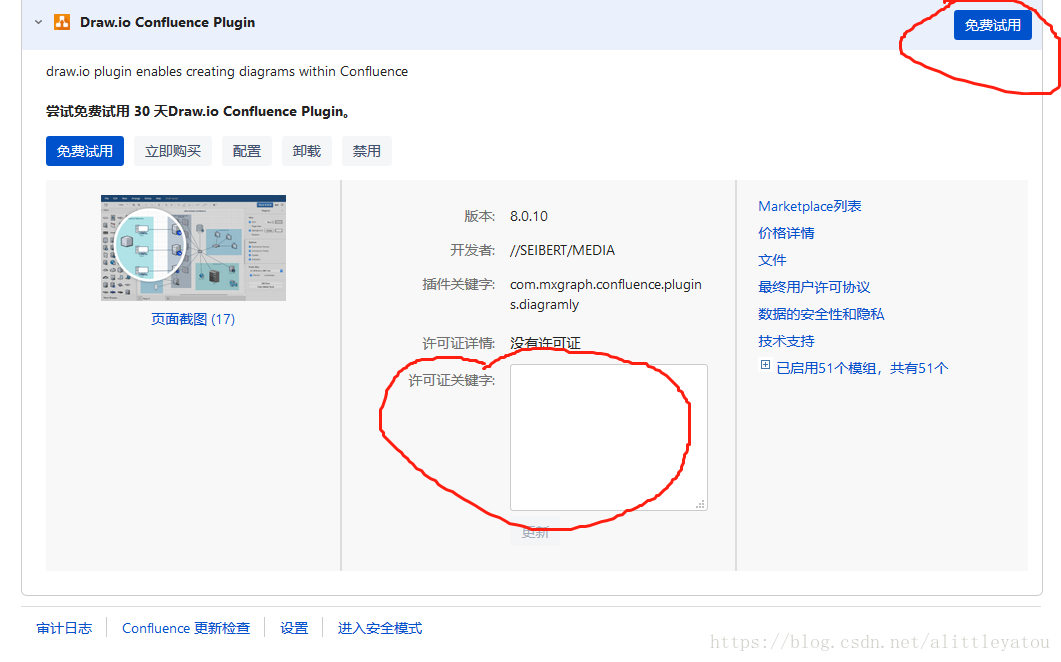Select the plugin key com.mxgraph.confluence.plugins.diagramly
This screenshot has height=662, width=1061.
[x=606, y=294]
